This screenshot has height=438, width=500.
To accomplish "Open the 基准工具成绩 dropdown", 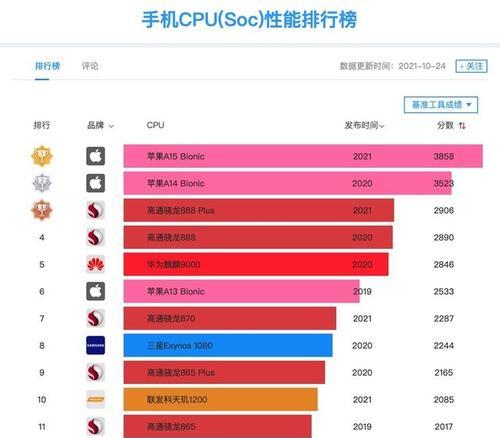I will 441,105.
